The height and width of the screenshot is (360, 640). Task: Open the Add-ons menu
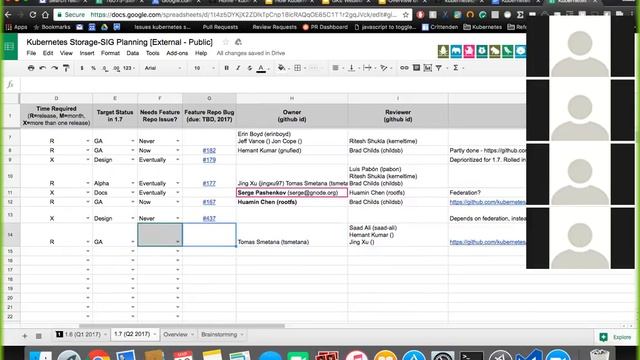pyautogui.click(x=177, y=53)
